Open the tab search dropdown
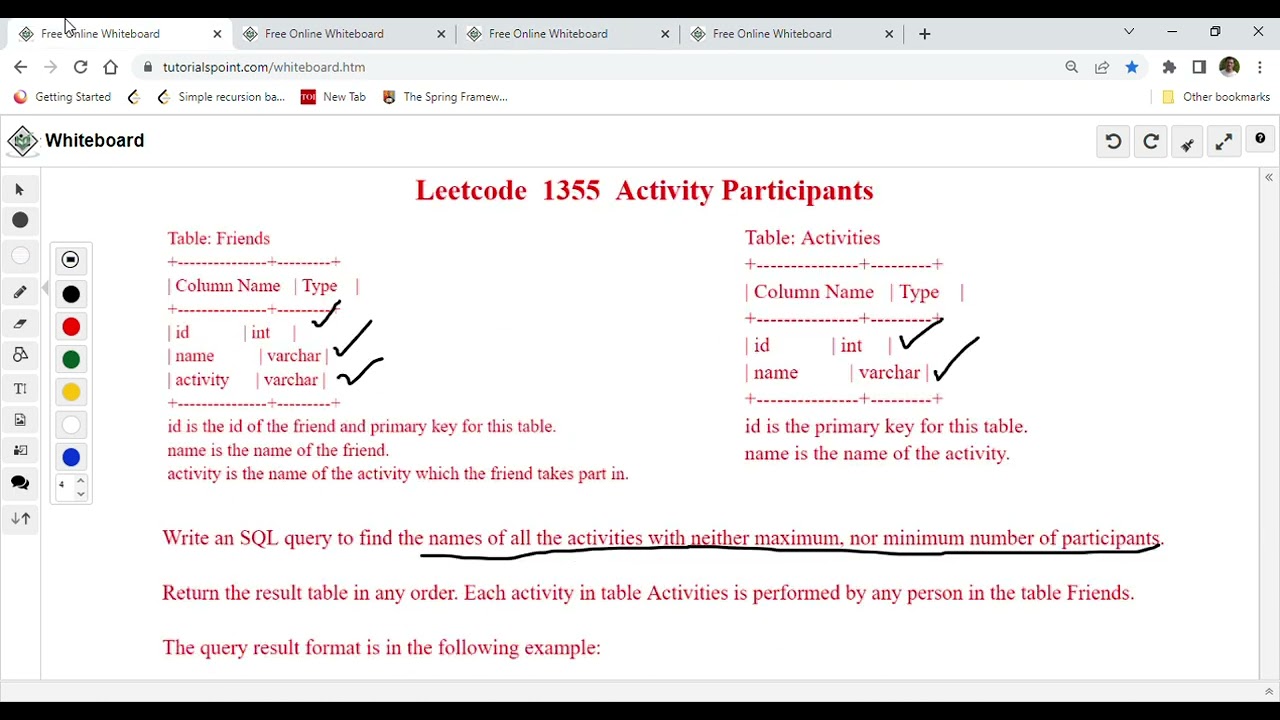Image resolution: width=1280 pixels, height=720 pixels. (x=1129, y=32)
